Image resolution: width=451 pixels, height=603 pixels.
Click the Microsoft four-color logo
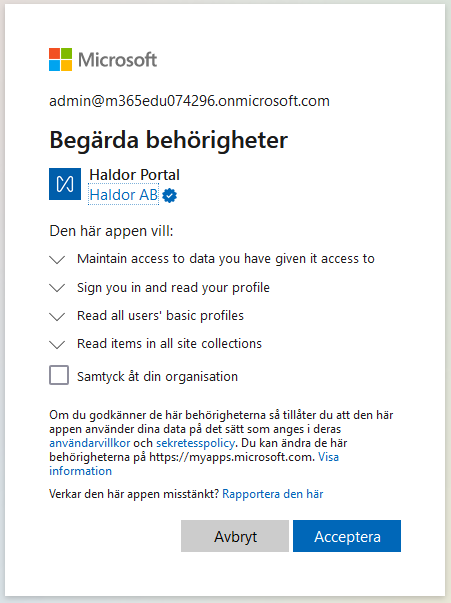pos(60,60)
